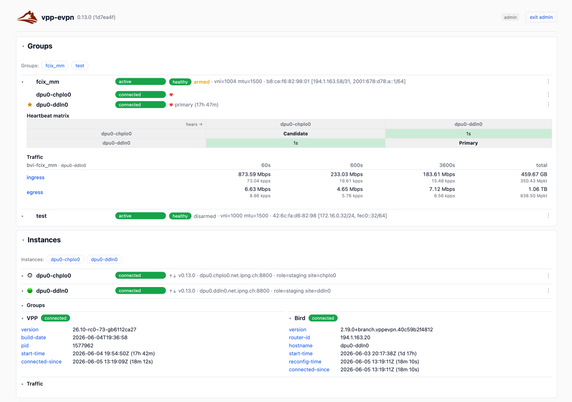Image resolution: width=572 pixels, height=402 pixels.
Task: Click the vpp-evpn fox logo
Action: coord(27,17)
